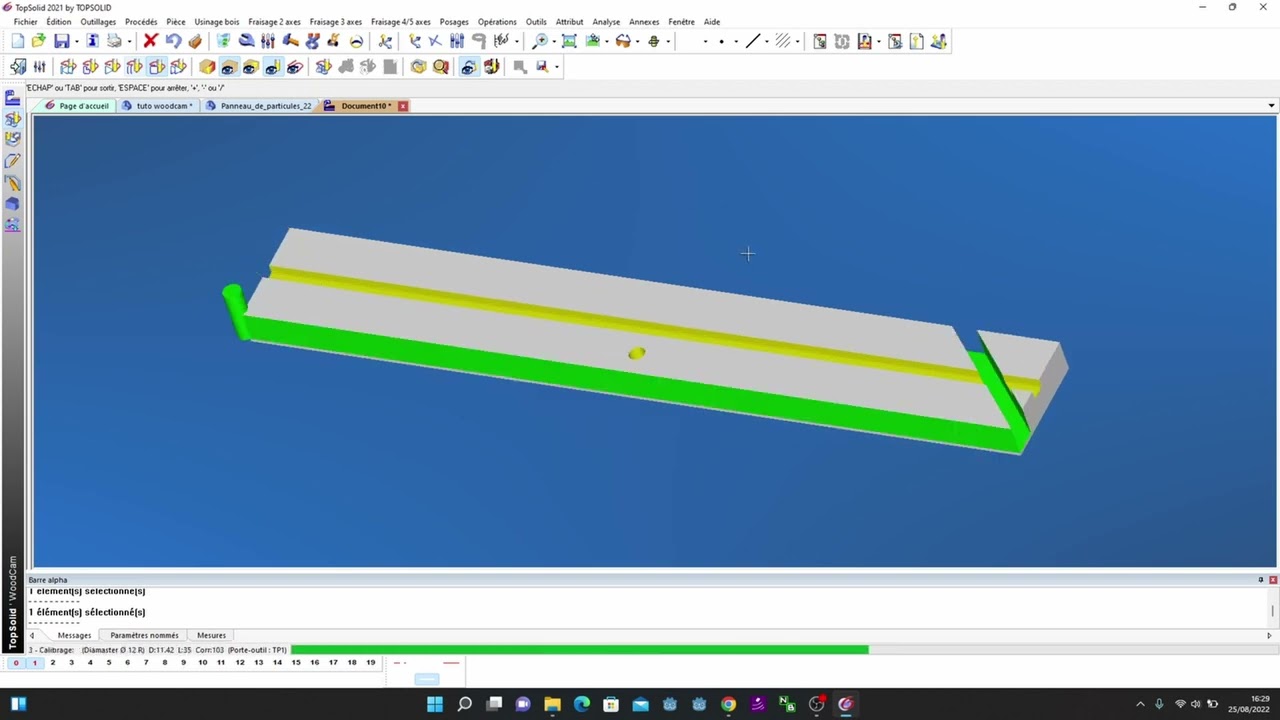Toggle layer 10 in the layer bar

[202, 662]
